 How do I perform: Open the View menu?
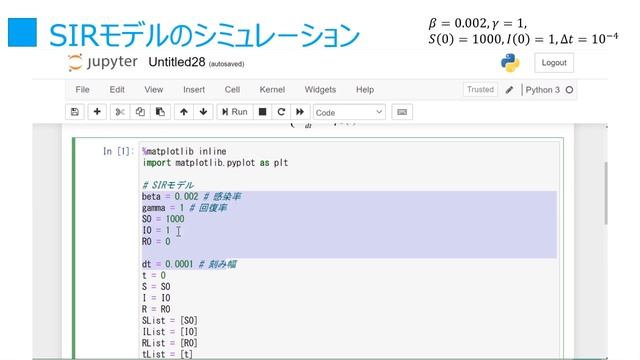[153, 90]
